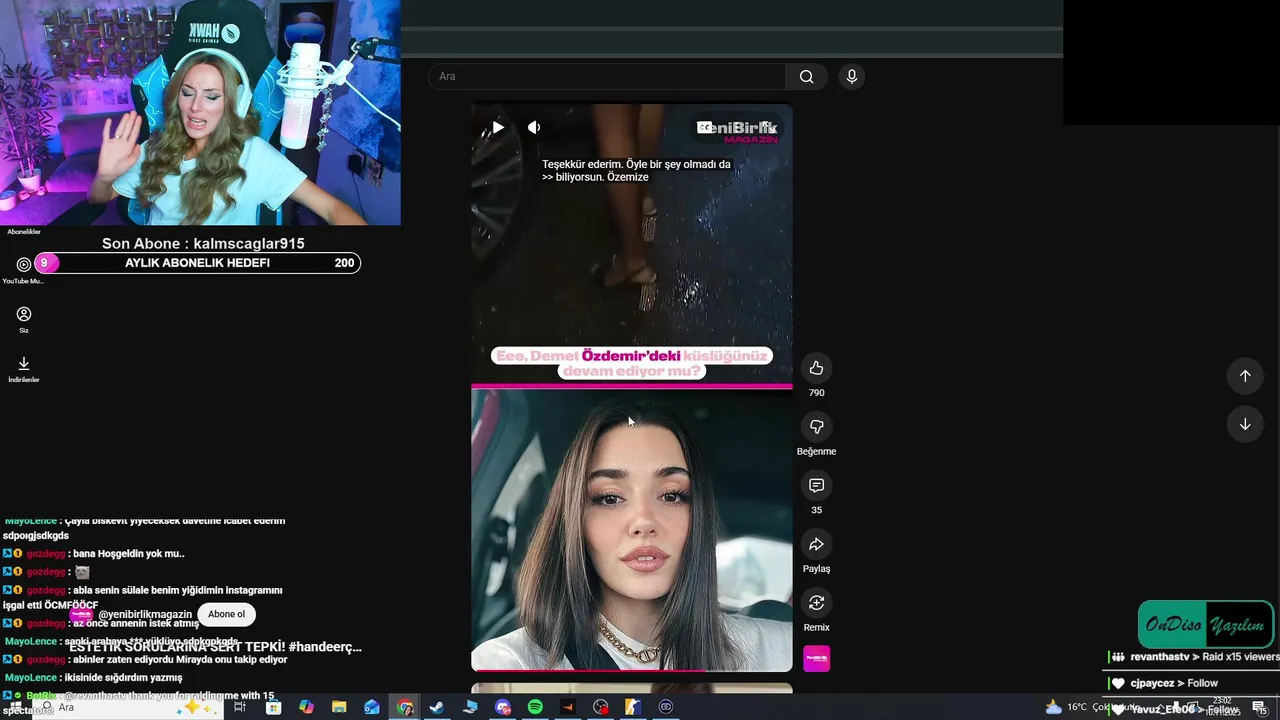Open Discord from the taskbar
Image resolution: width=1280 pixels, height=720 pixels.
coord(503,707)
